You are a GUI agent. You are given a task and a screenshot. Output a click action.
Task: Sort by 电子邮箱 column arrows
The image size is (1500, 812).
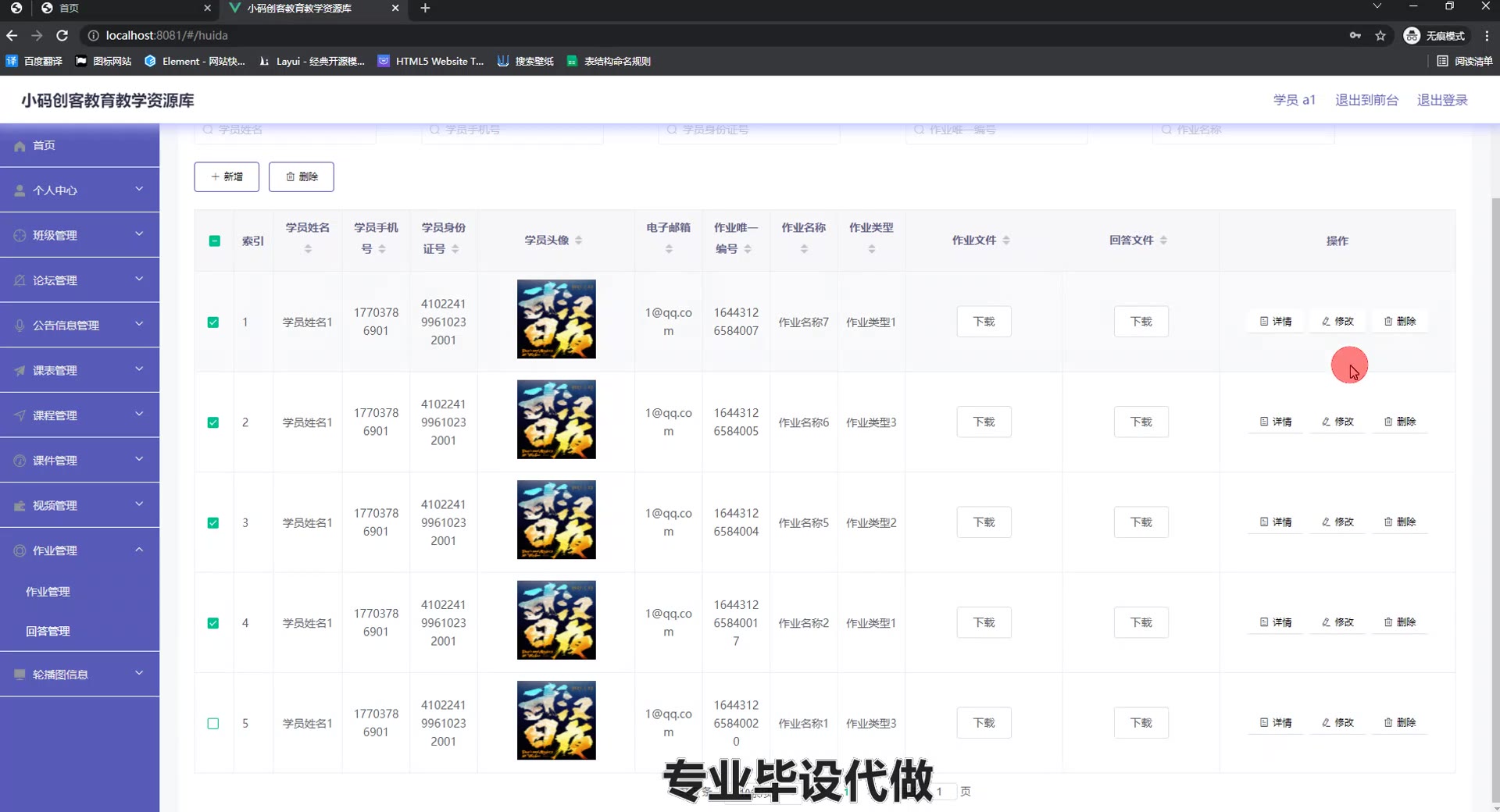(x=669, y=249)
